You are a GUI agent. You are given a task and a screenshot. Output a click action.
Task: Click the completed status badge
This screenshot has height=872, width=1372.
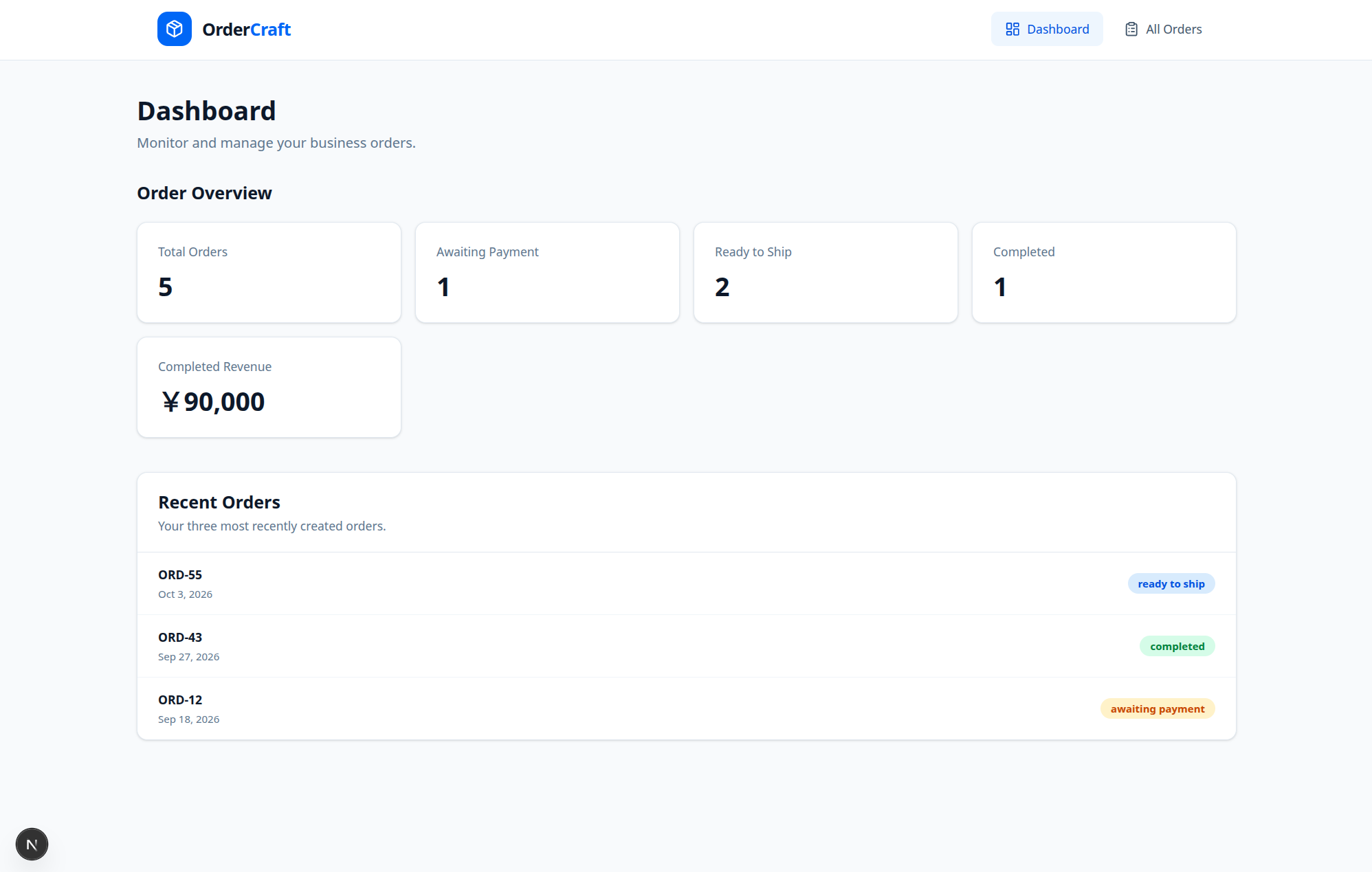[x=1177, y=646]
